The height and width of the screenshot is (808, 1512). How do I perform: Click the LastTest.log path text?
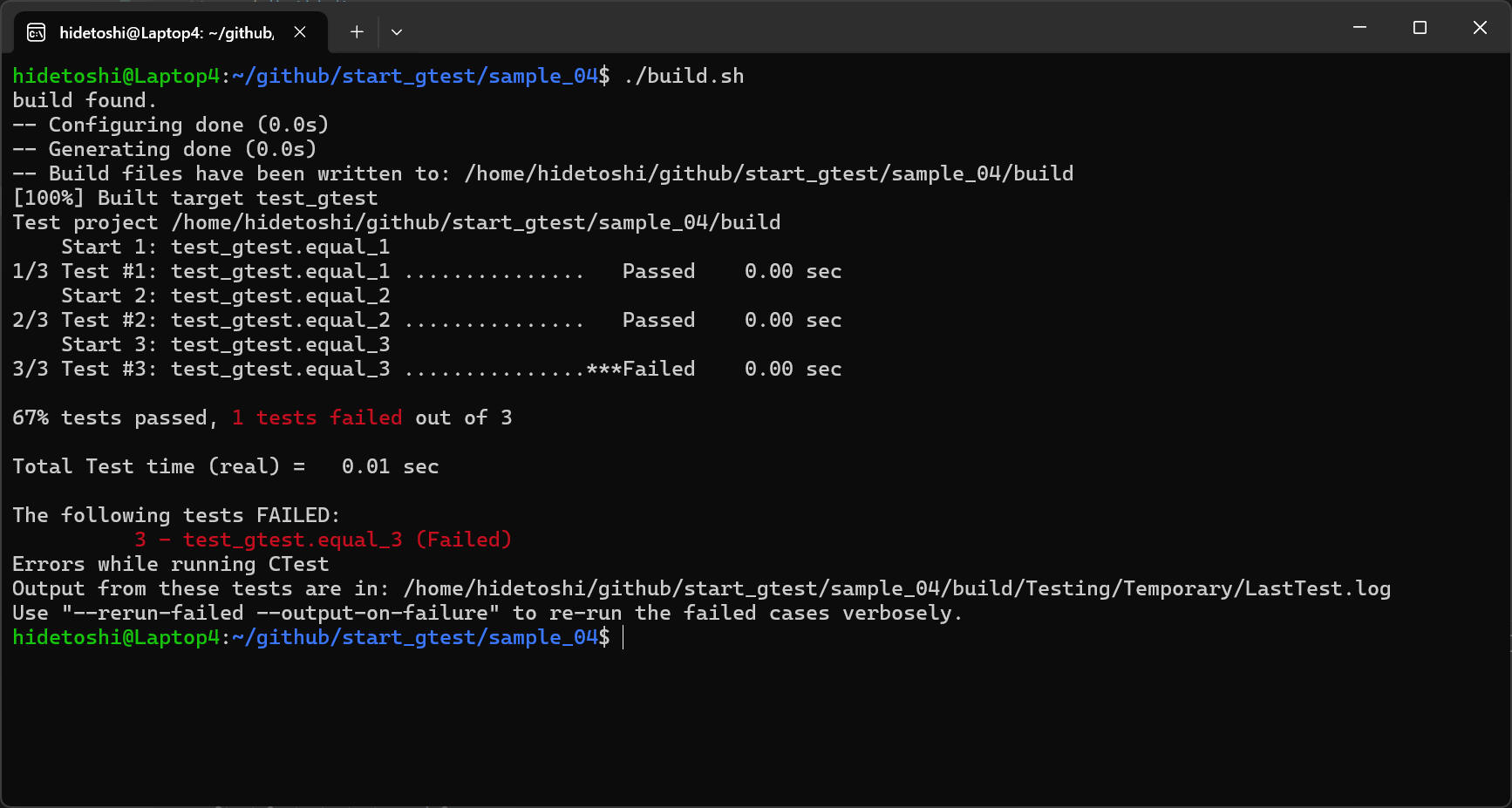click(x=897, y=588)
